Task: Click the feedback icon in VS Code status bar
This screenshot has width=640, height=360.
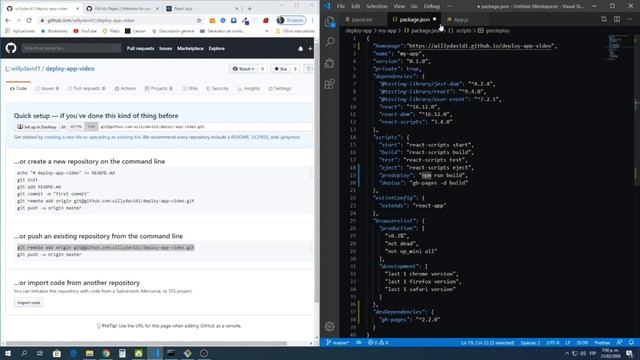Action: click(620, 342)
